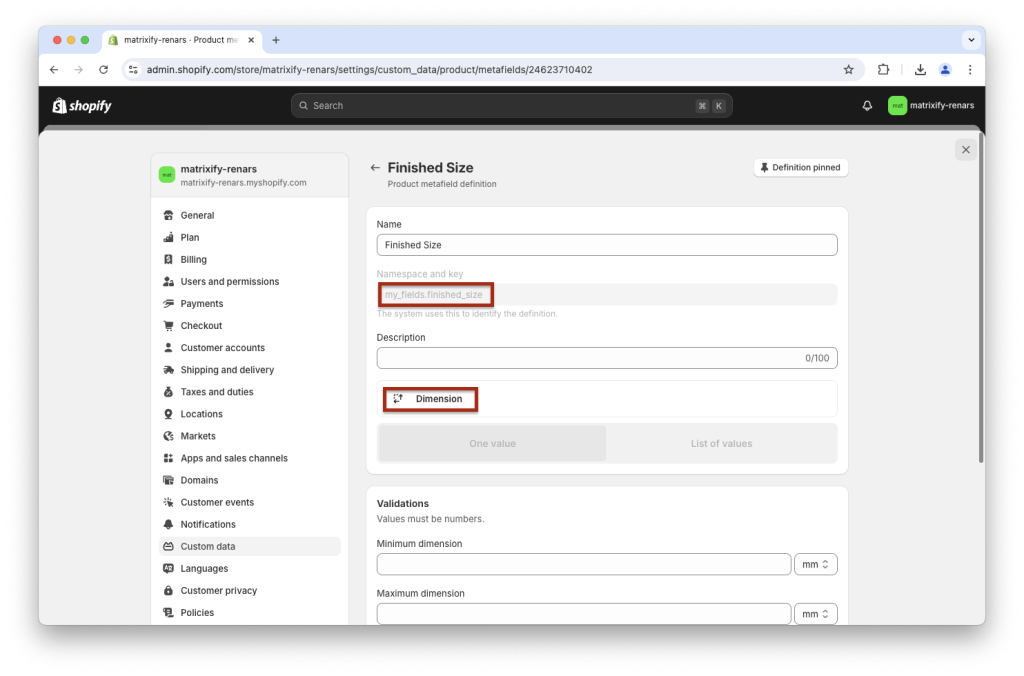
Task: Click the Locations pin icon
Action: point(169,413)
